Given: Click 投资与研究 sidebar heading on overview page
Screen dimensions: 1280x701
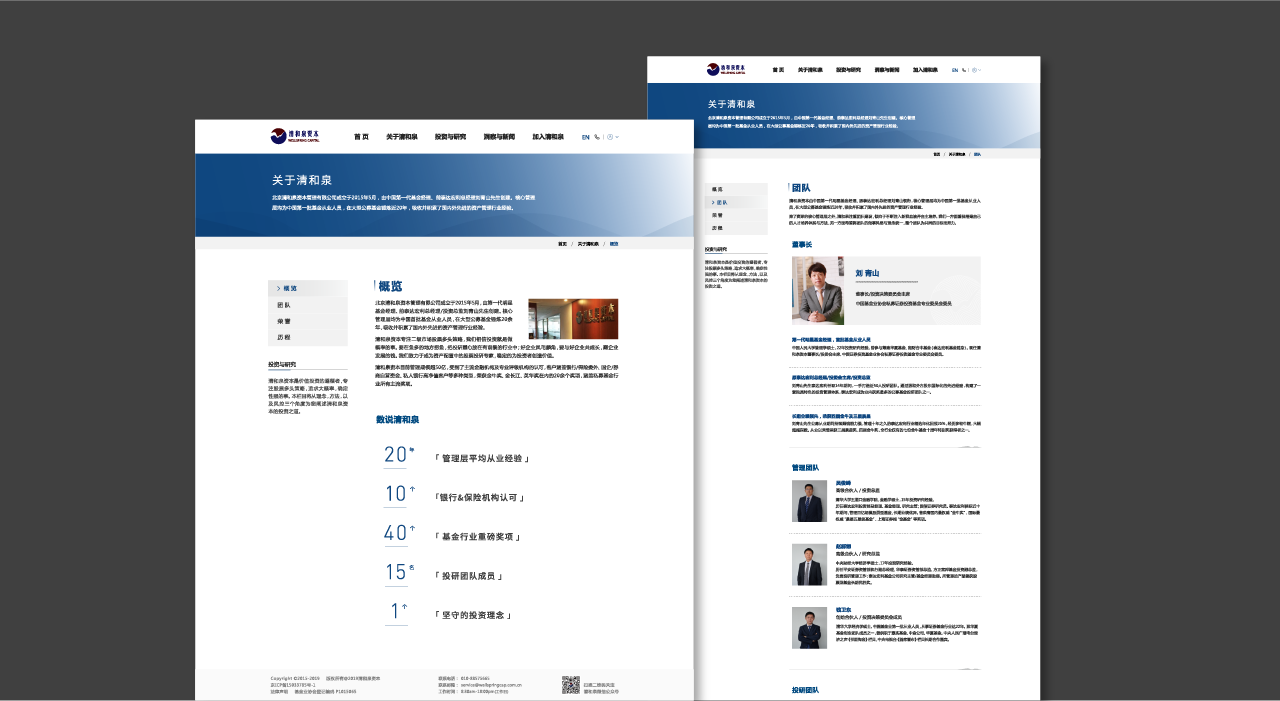Looking at the screenshot, I should [282, 365].
